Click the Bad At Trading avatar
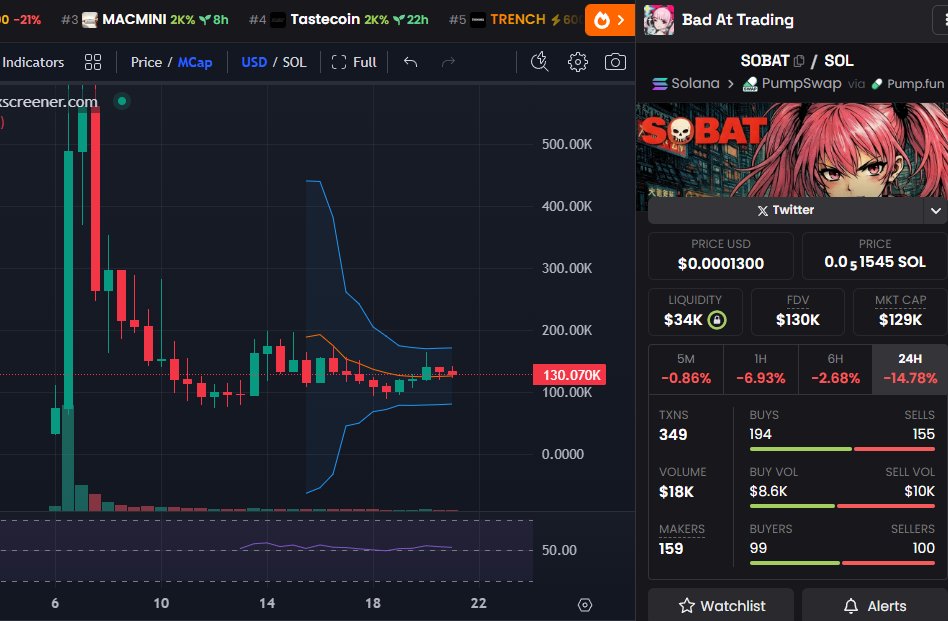 click(x=658, y=20)
